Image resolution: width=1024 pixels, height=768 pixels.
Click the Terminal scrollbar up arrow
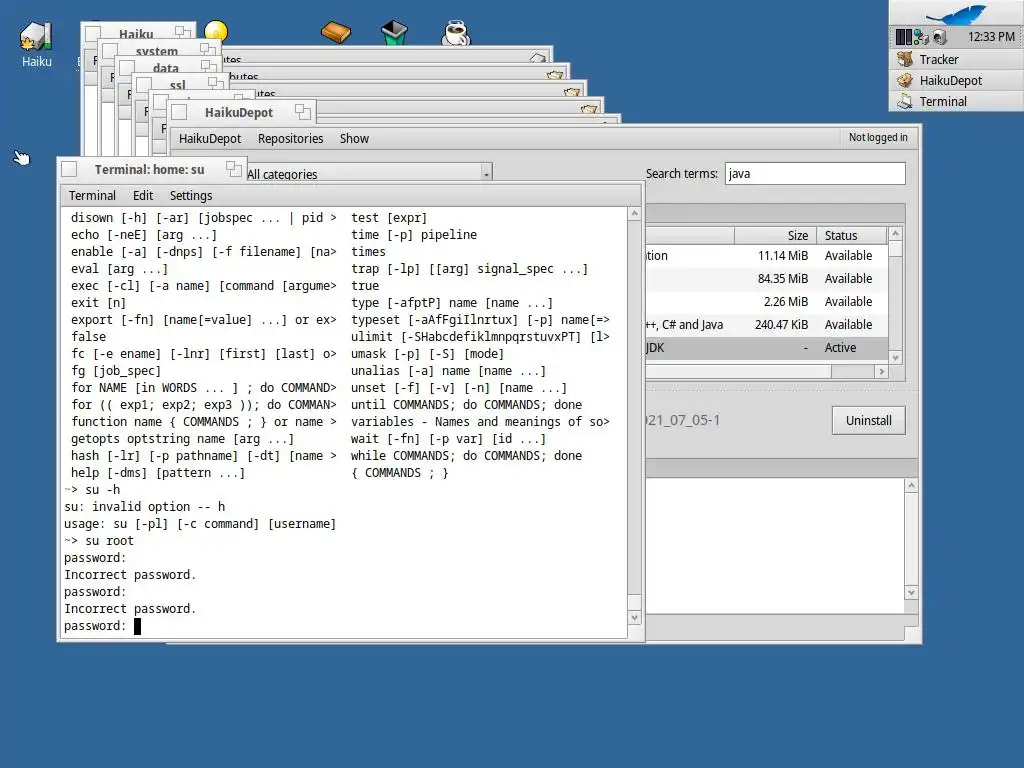(x=634, y=214)
